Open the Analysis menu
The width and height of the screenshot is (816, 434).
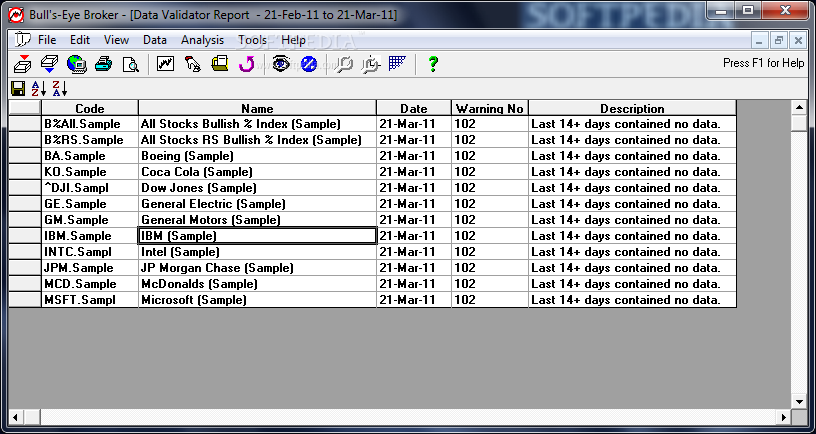[x=202, y=40]
